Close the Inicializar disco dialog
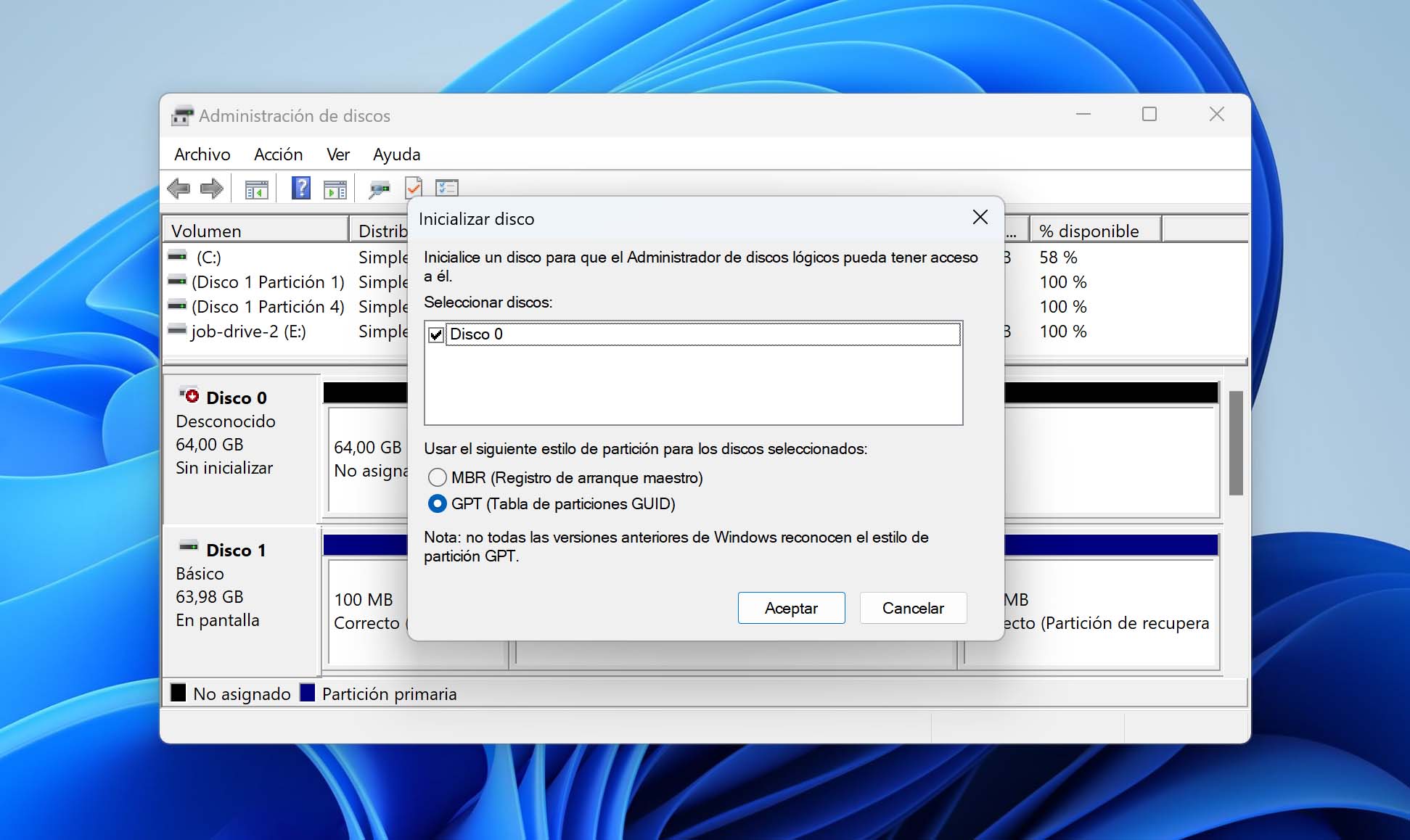 [x=980, y=218]
